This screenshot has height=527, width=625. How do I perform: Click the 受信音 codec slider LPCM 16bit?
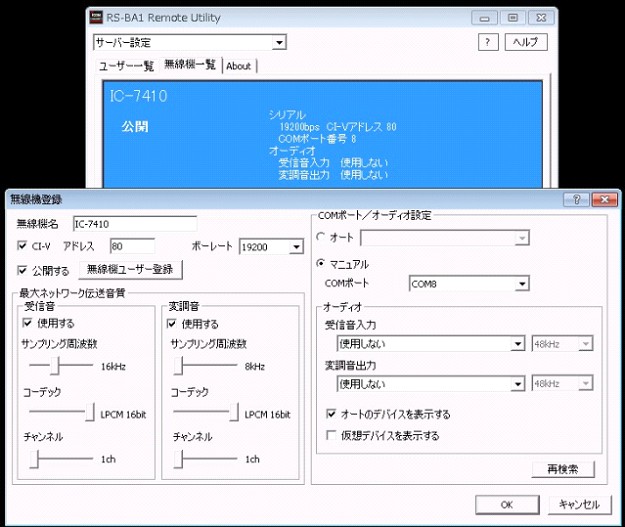[x=90, y=412]
